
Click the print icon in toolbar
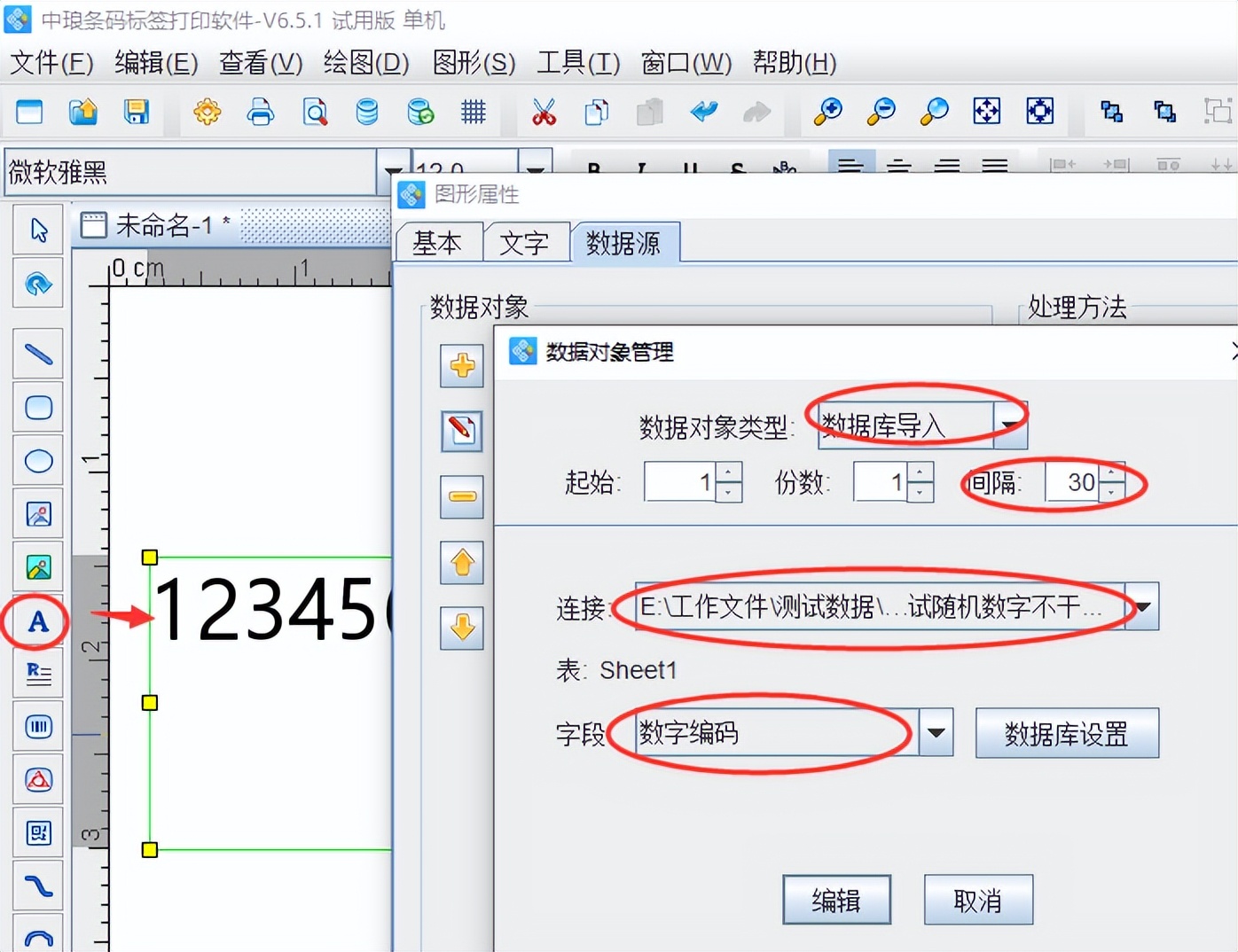(x=261, y=112)
